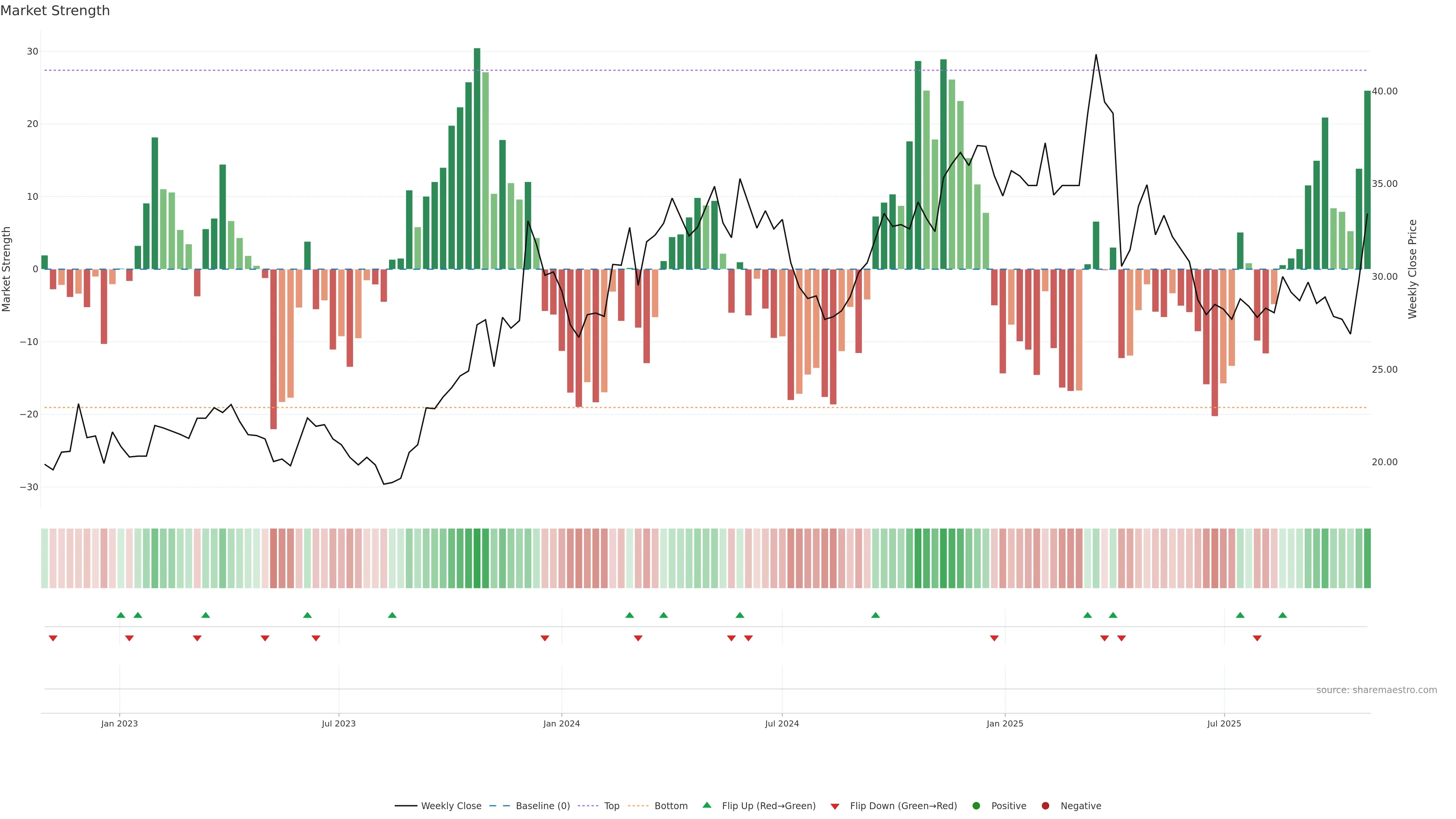
Task: Click the rightmost dark green heatmap strip cell
Action: 1367,558
